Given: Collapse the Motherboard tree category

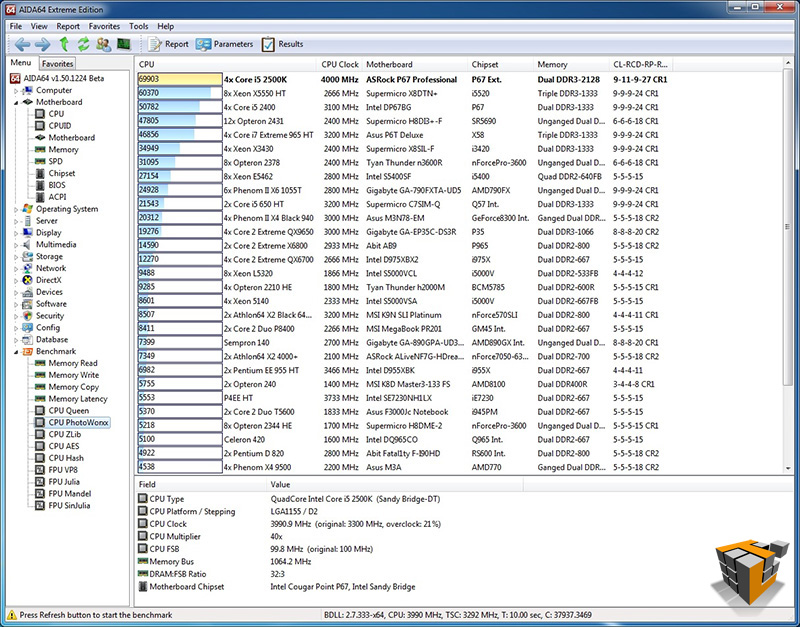Looking at the screenshot, I should [16, 103].
